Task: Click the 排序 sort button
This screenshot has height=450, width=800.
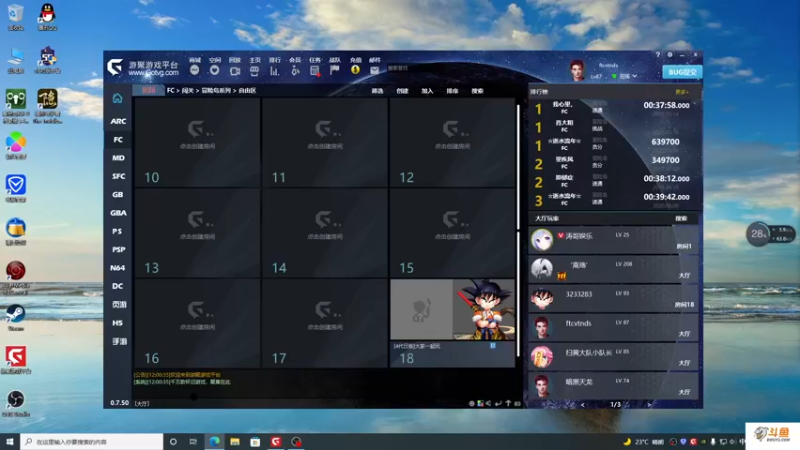Action: [452, 91]
